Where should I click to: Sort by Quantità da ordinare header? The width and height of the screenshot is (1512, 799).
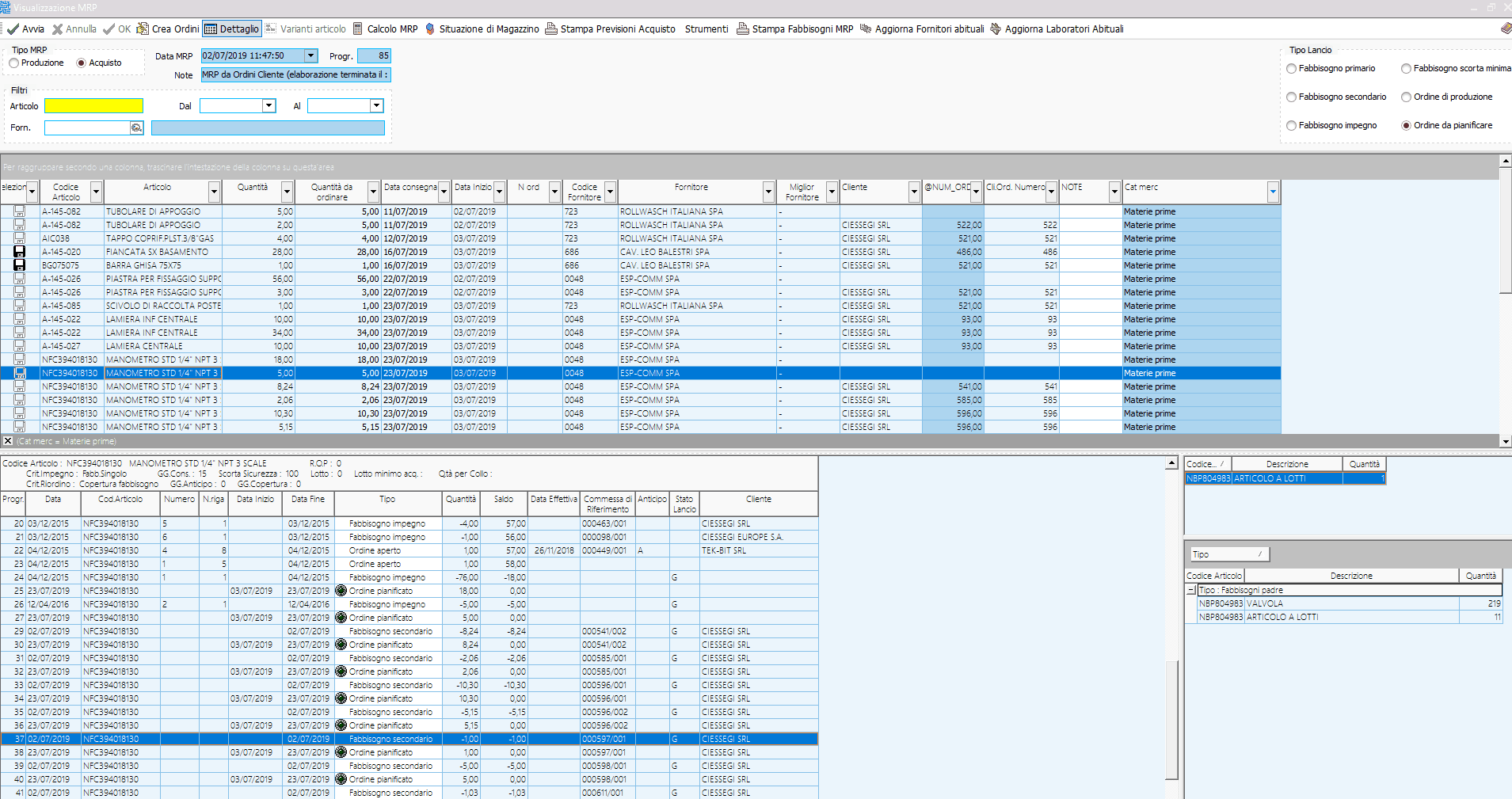click(332, 192)
